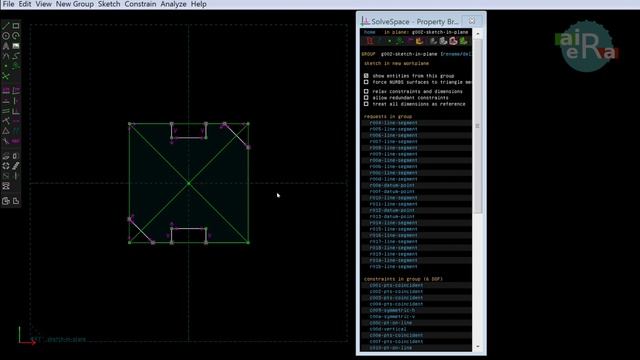
Task: Apply the Horizontal constraint tool
Action: click(x=6, y=101)
